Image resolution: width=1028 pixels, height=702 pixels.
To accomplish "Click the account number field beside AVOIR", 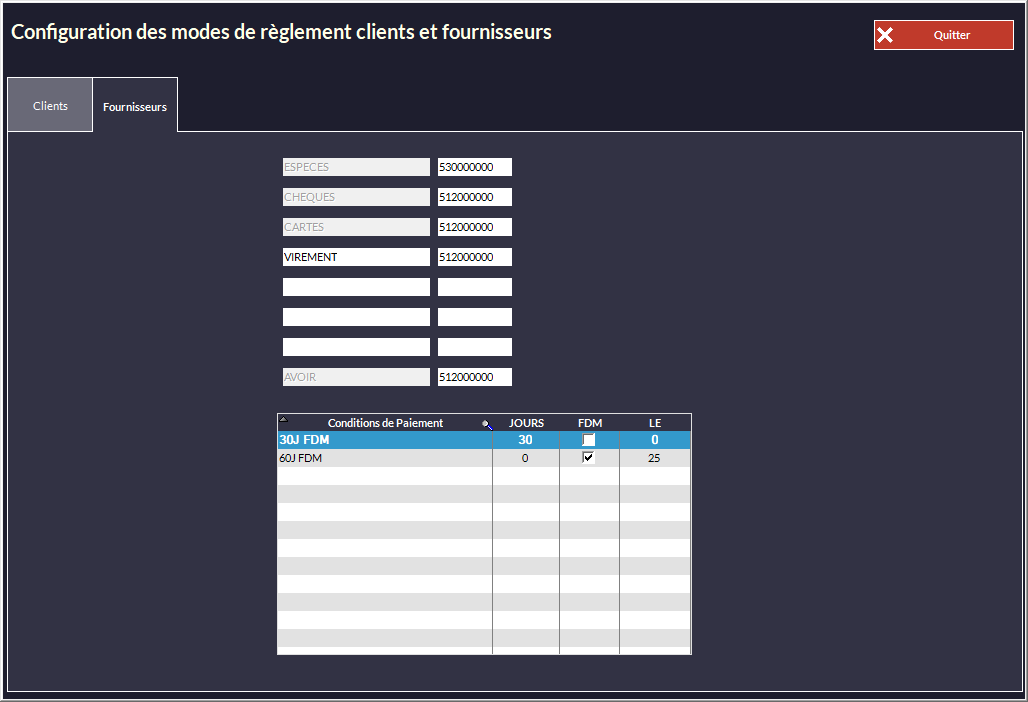I will click(475, 377).
